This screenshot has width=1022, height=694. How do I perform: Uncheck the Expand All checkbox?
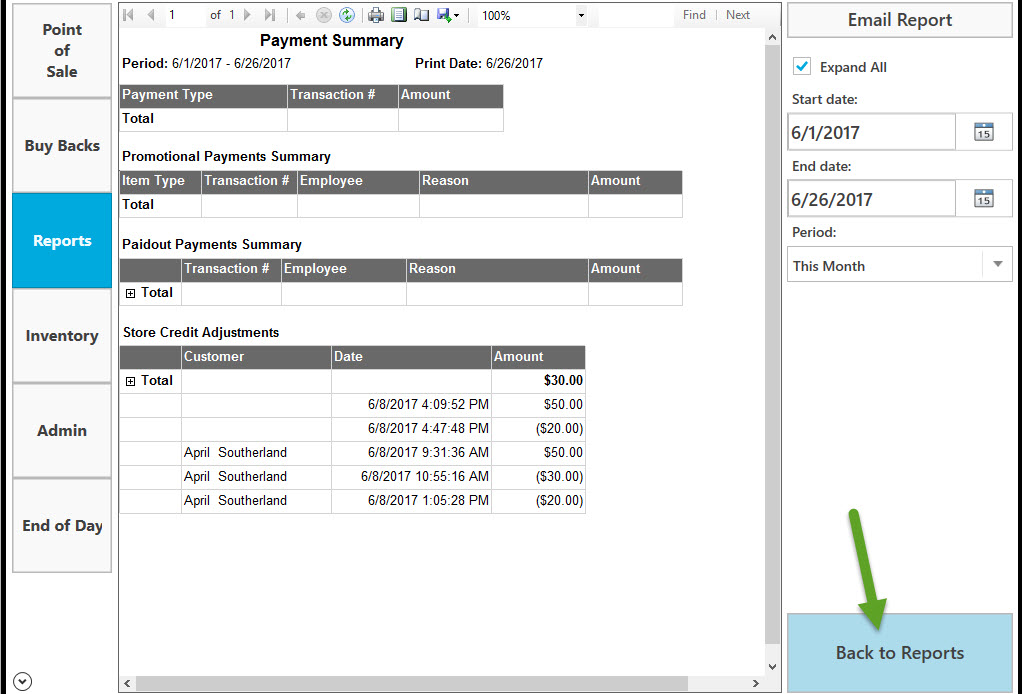pyautogui.click(x=801, y=66)
